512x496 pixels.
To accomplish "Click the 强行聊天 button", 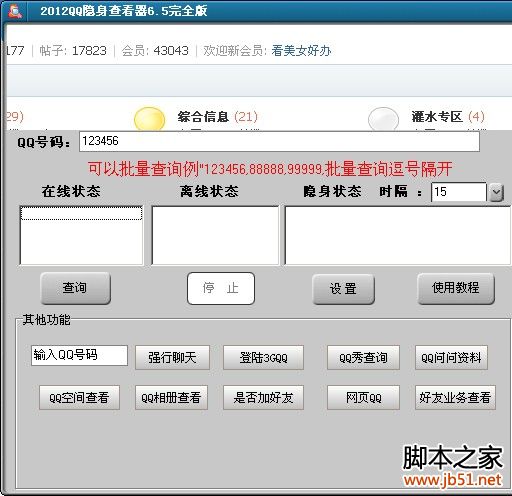I will pyautogui.click(x=172, y=358).
